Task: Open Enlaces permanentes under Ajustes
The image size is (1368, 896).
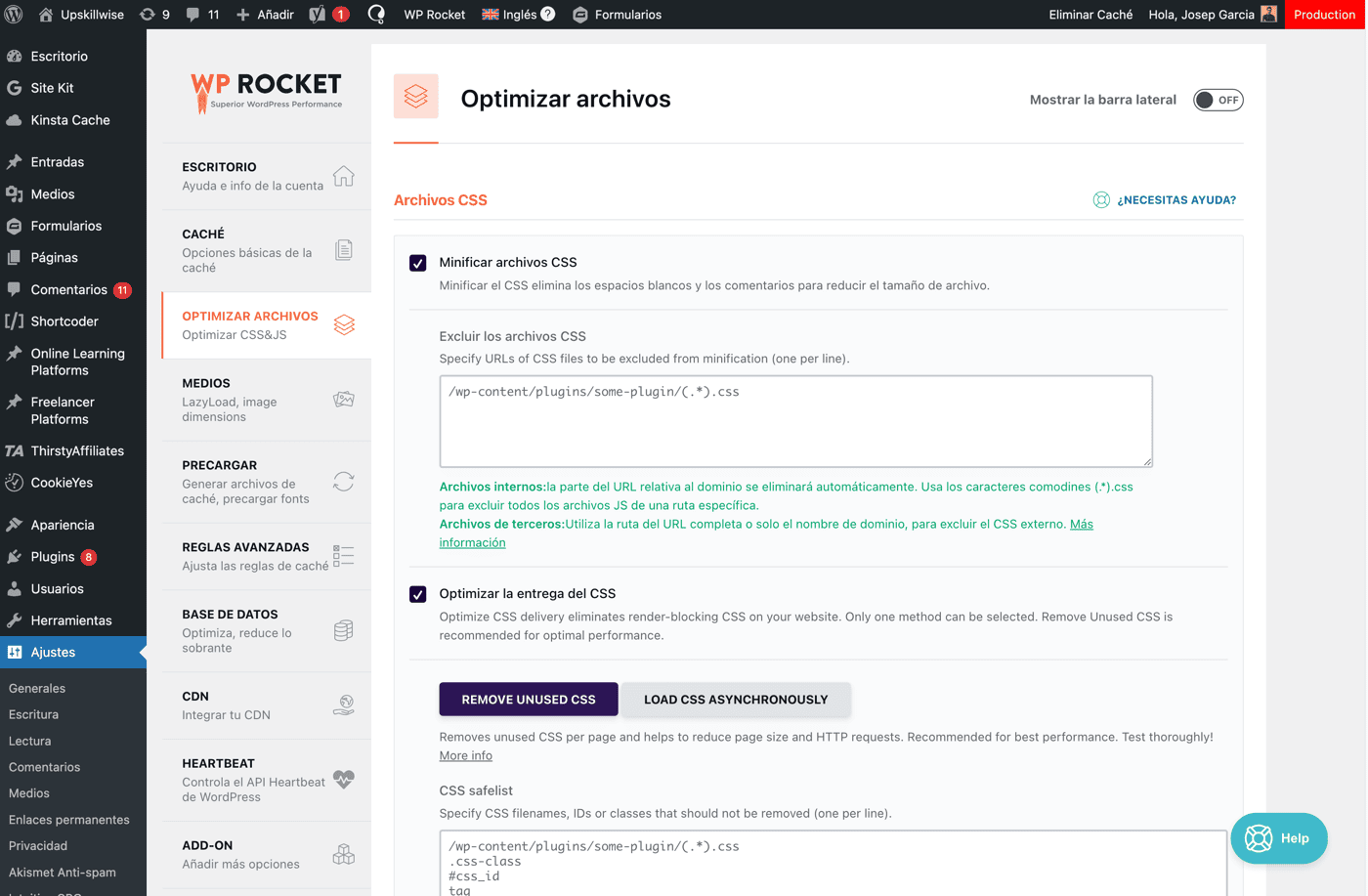Action: tap(68, 820)
